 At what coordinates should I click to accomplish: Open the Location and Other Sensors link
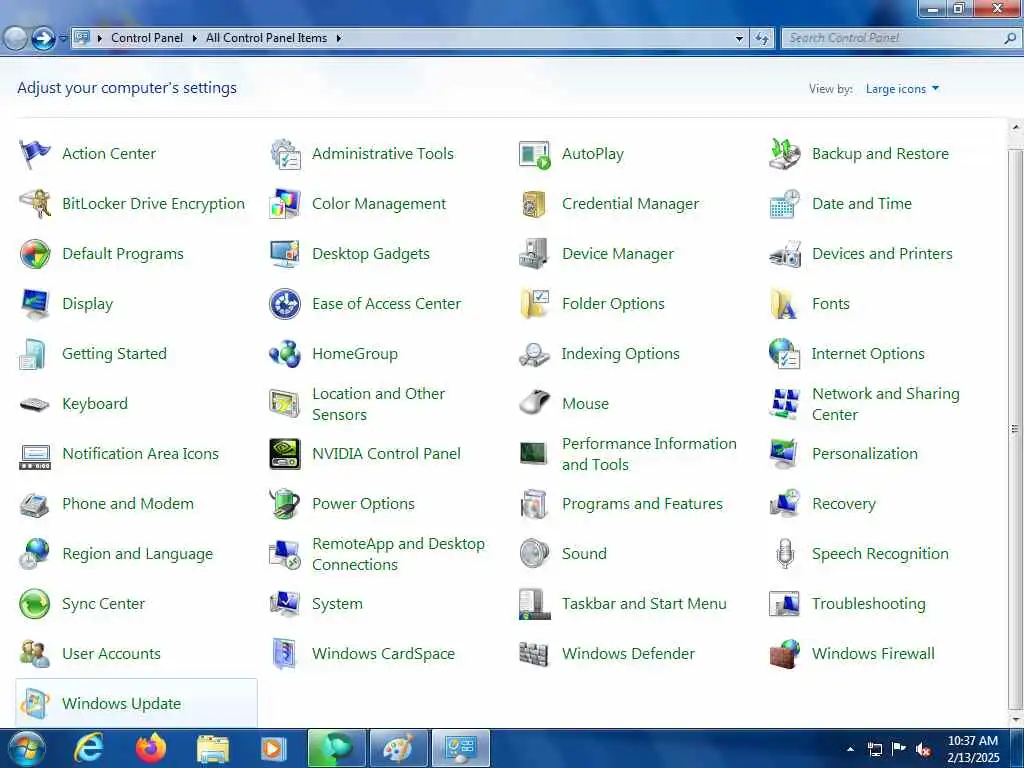tap(378, 404)
